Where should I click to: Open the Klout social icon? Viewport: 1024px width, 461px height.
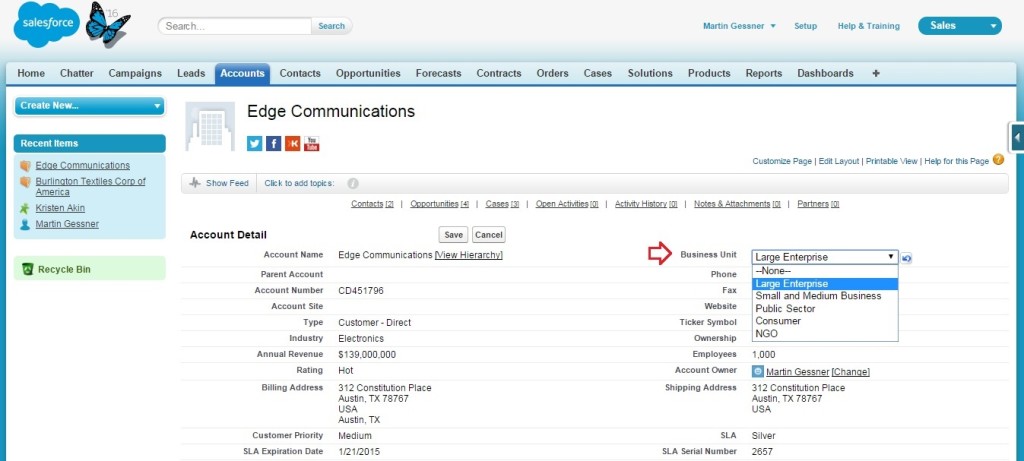tap(293, 144)
